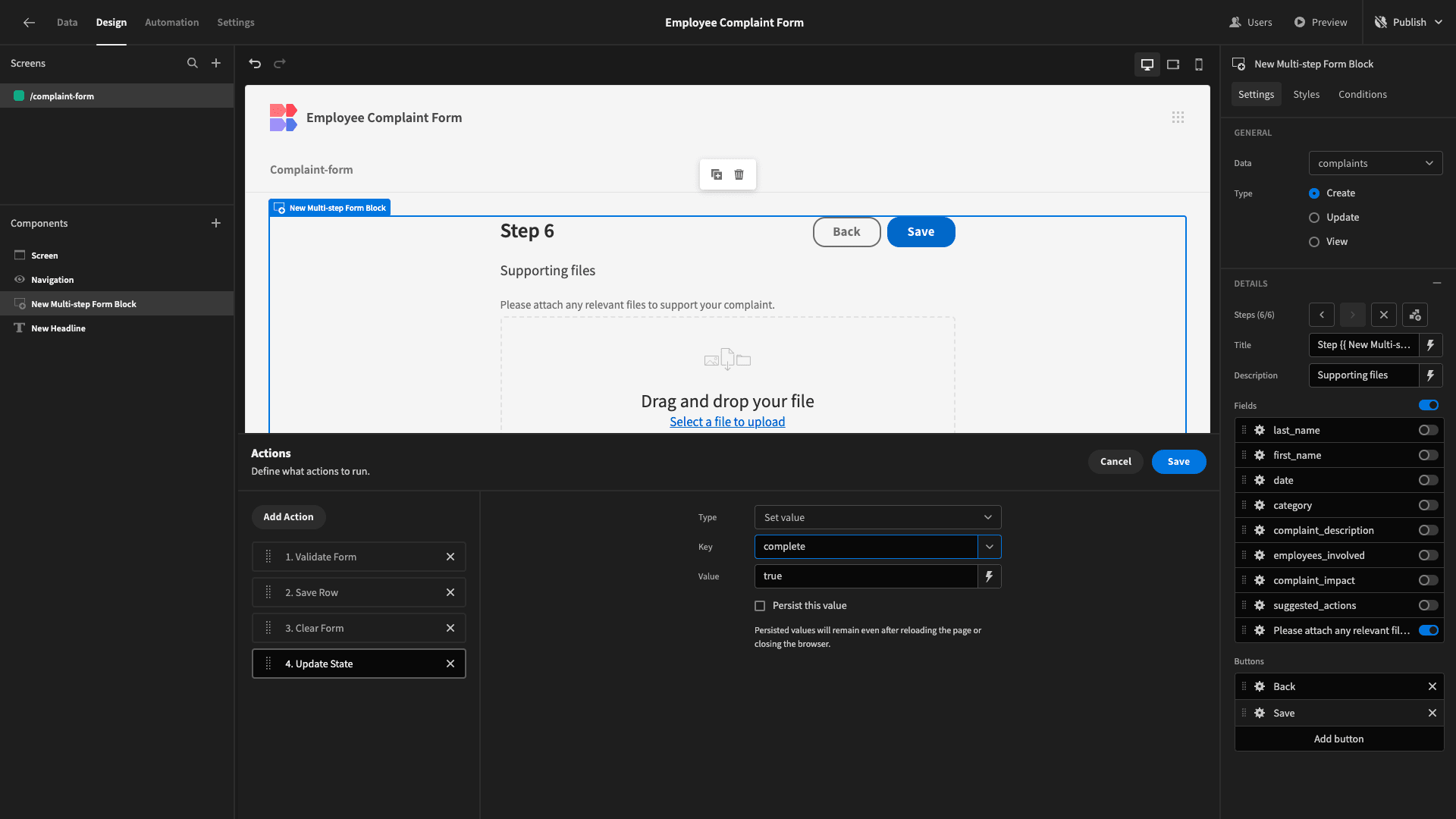The image size is (1456, 819).
Task: Remove the current step
Action: pyautogui.click(x=1384, y=315)
